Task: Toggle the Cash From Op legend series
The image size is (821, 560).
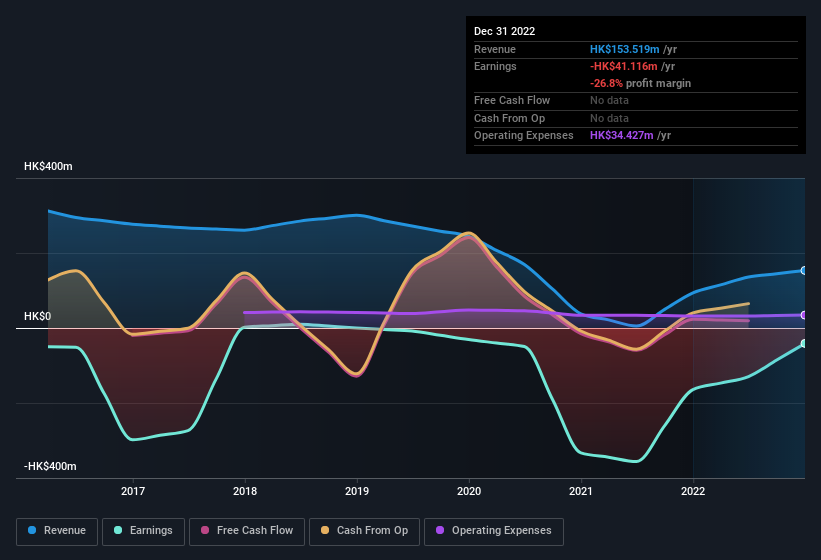Action: tap(364, 531)
